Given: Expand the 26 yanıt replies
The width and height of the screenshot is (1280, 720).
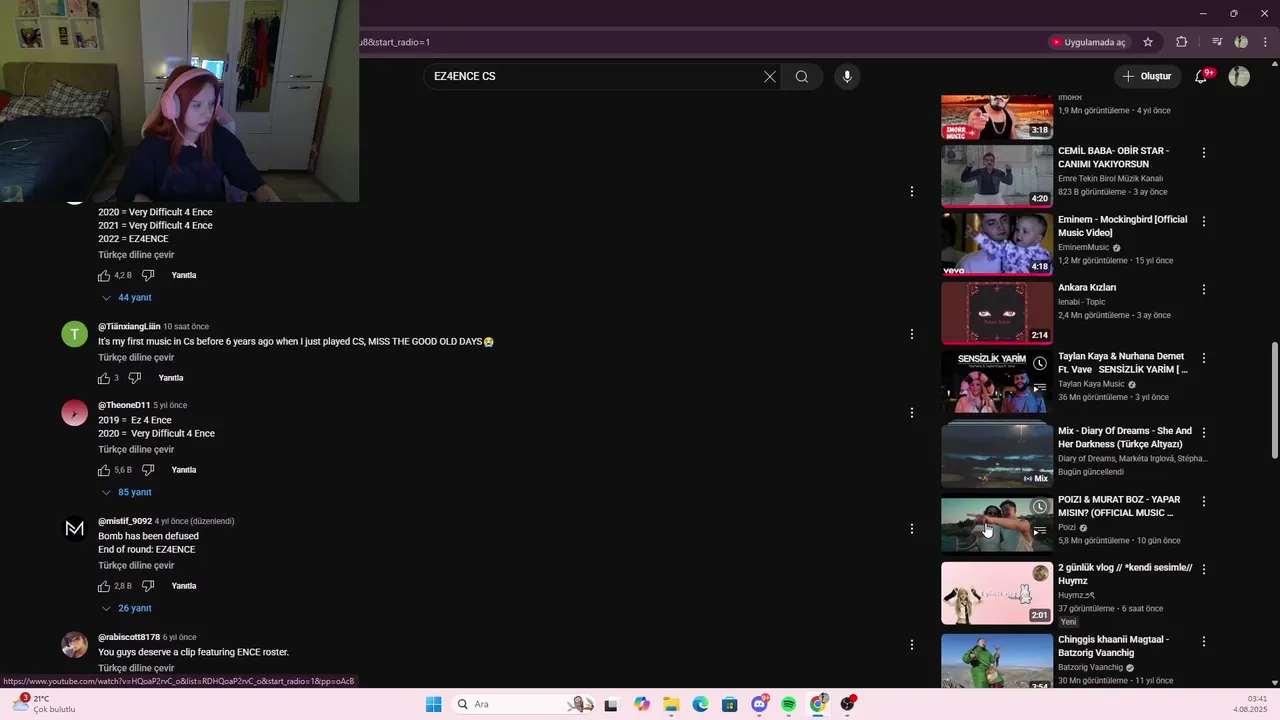Looking at the screenshot, I should coord(127,609).
